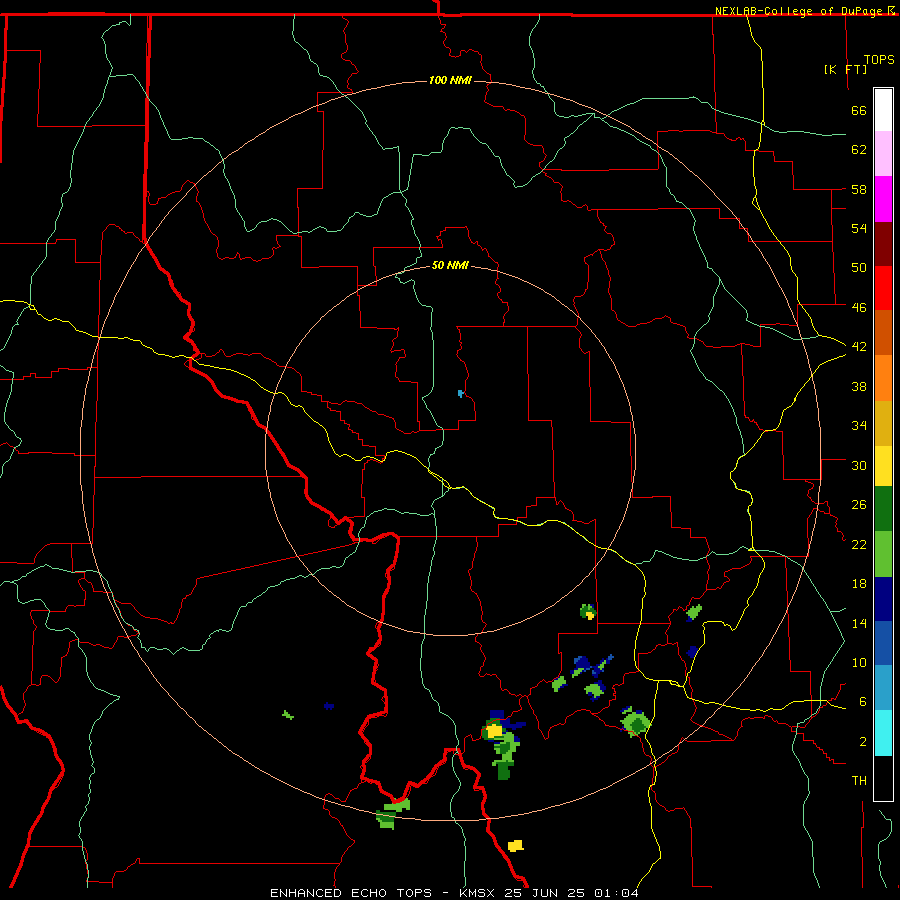Screen dimensions: 900x900
Task: Click the "50 NMI" range ring label
Action: [450, 266]
